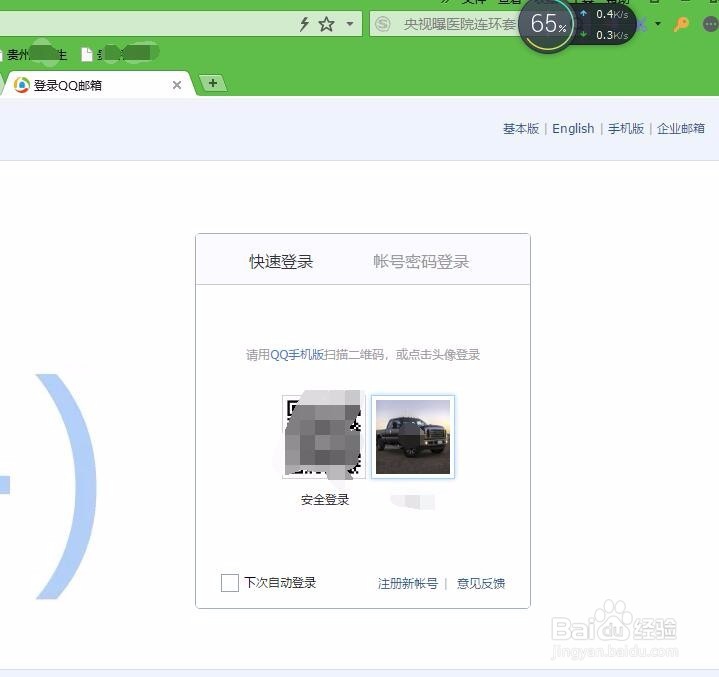This screenshot has height=677, width=719.
Task: Open the dropdown arrow beside the star icon
Action: 350,24
